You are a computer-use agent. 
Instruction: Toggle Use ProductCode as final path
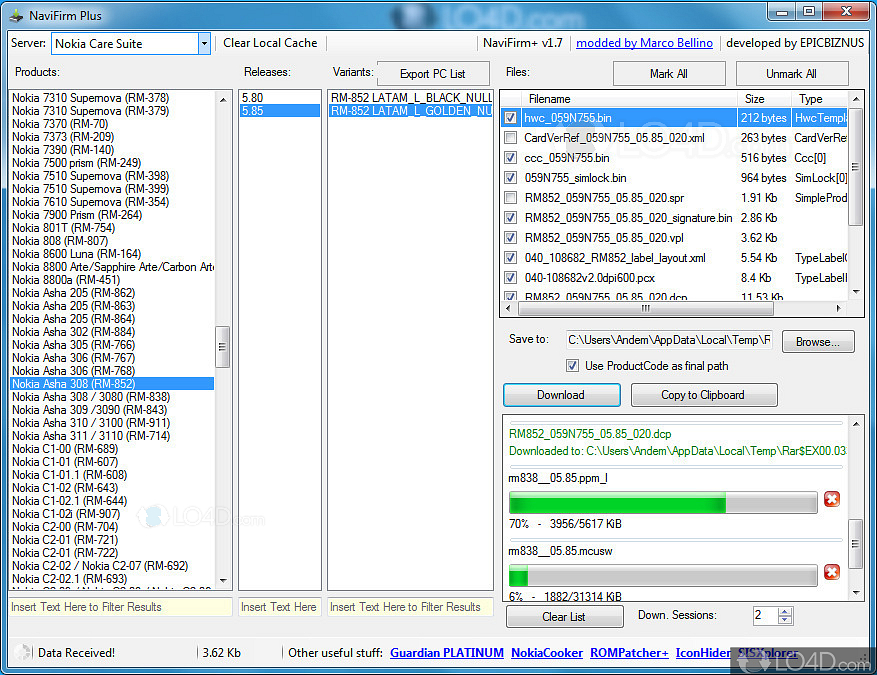[573, 366]
